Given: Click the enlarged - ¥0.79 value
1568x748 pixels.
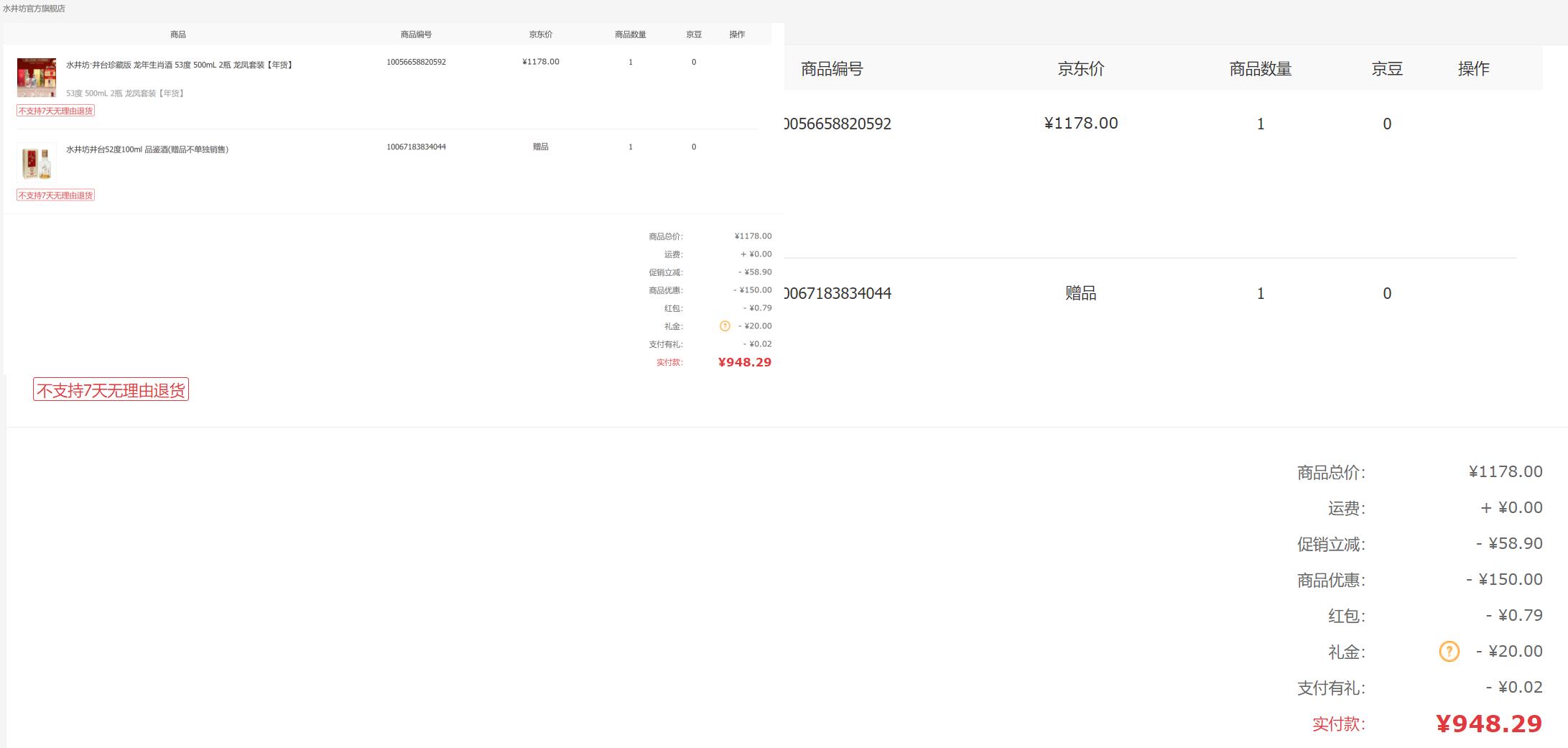Looking at the screenshot, I should (x=1514, y=616).
